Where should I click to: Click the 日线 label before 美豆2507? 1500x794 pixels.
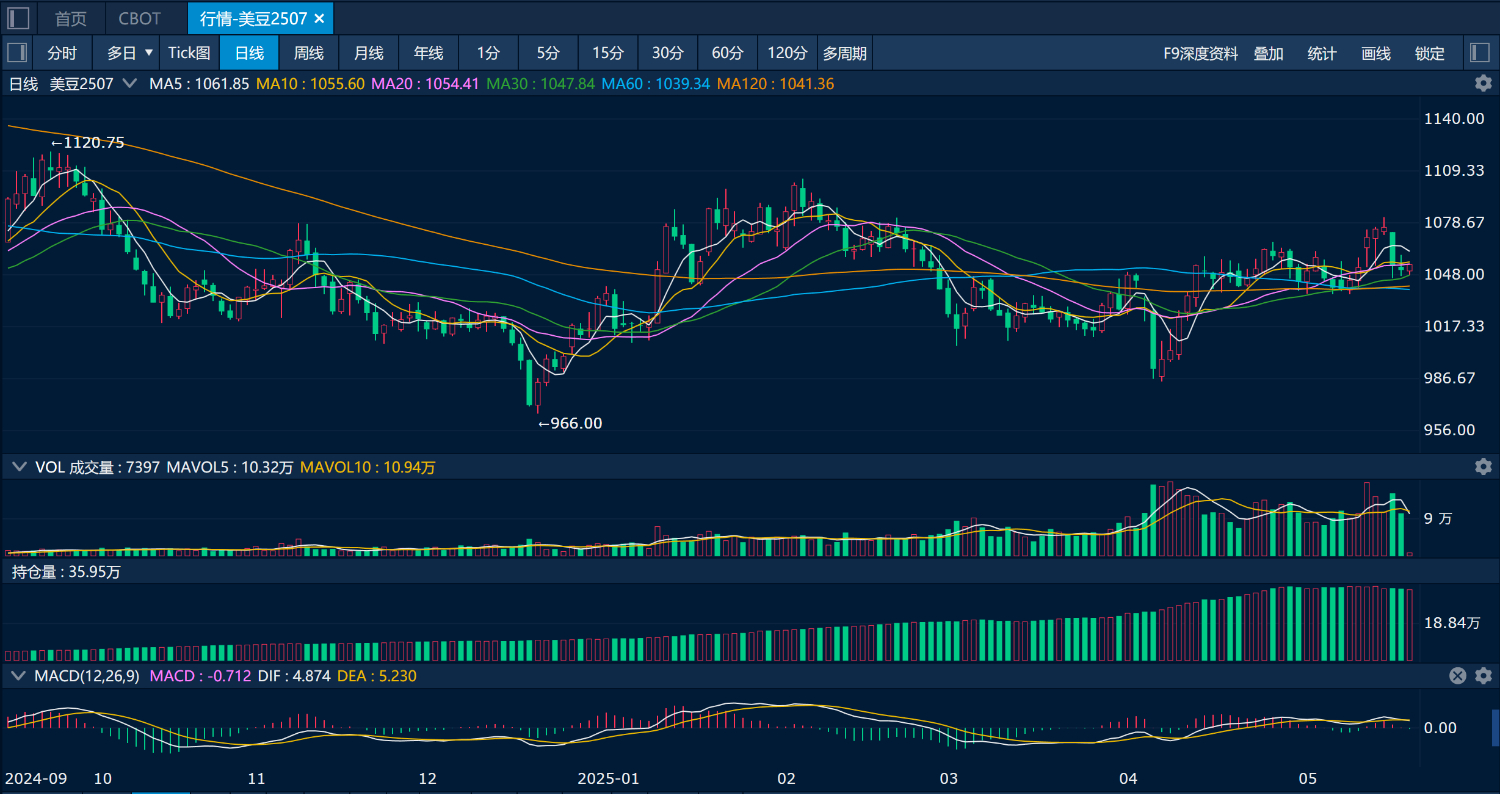[x=23, y=84]
